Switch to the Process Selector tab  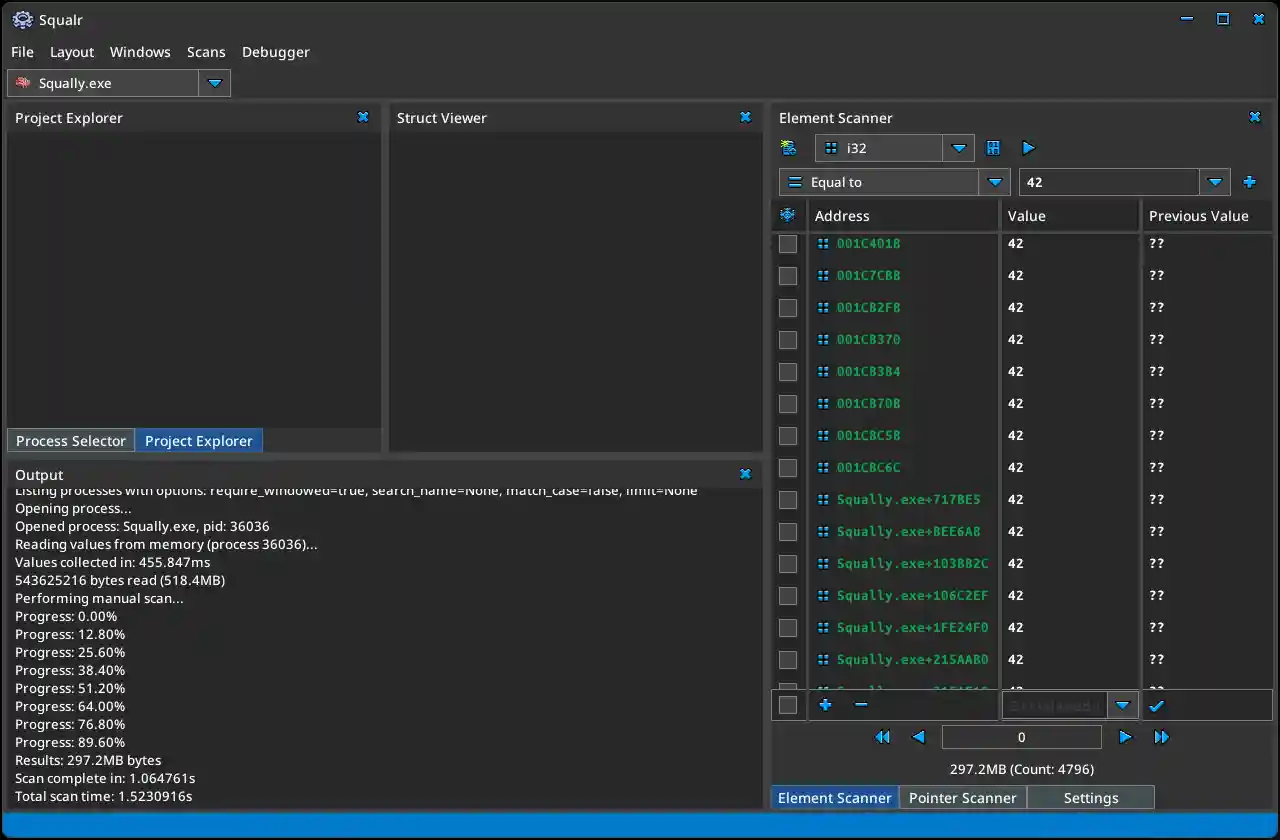click(71, 441)
